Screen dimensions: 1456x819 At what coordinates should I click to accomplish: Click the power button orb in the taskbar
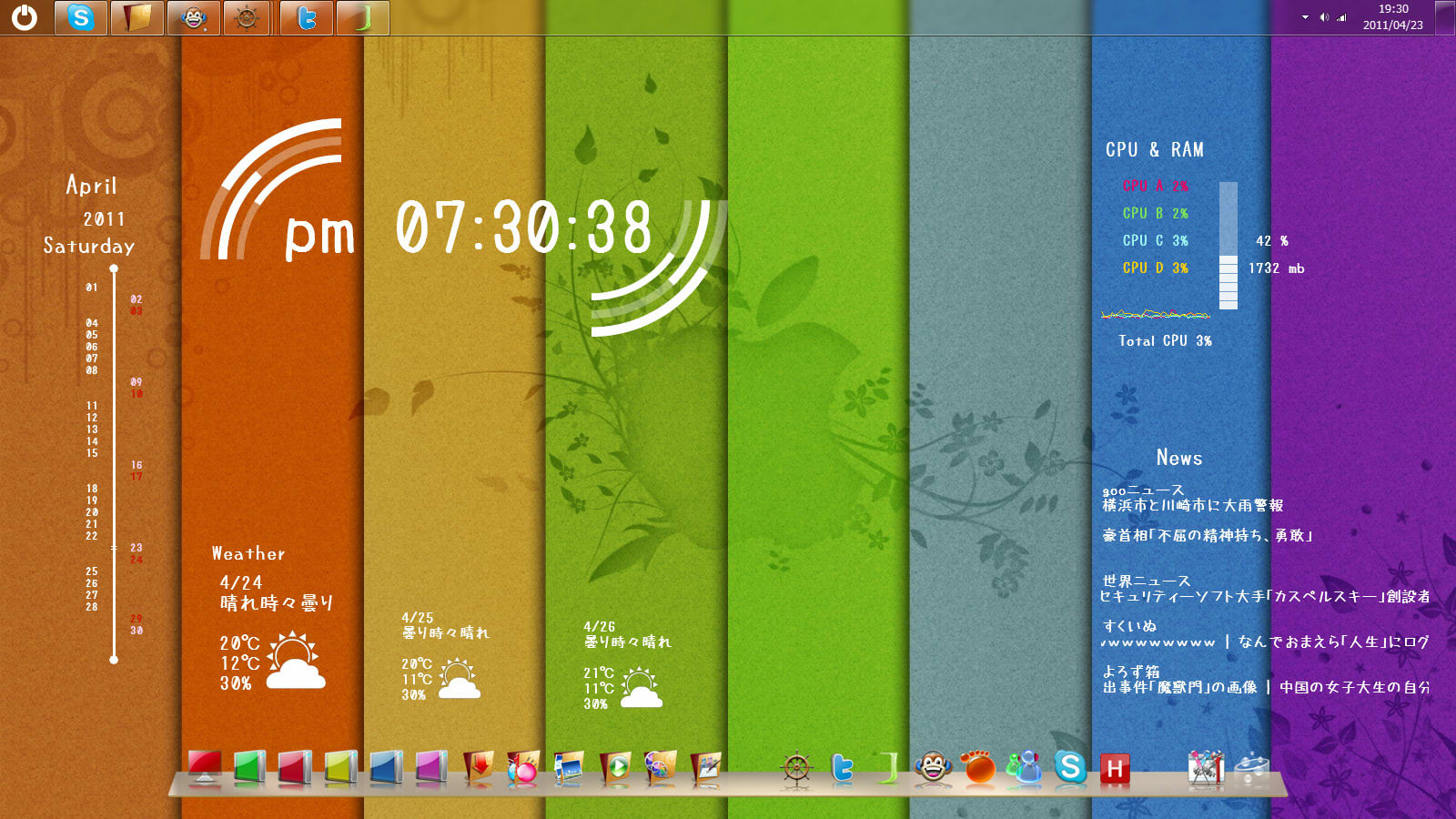click(x=25, y=17)
